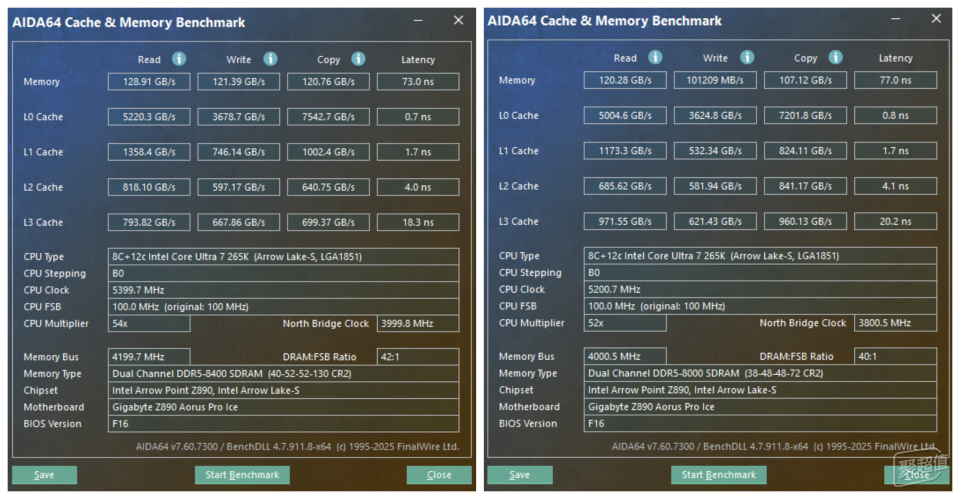960x499 pixels.
Task: Select L3 Cache latency 18.3 ns
Action: tap(418, 223)
